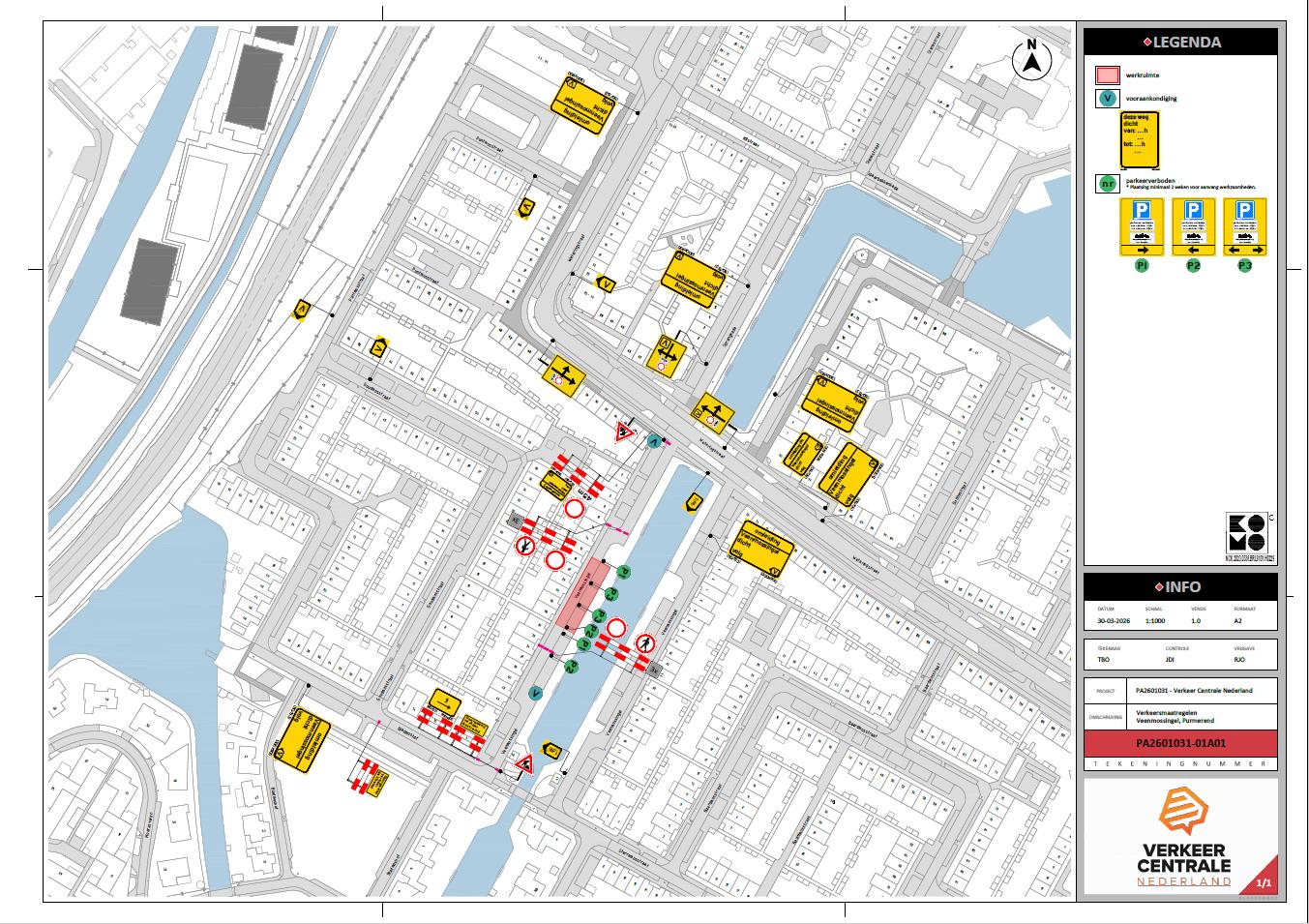This screenshot has height=924, width=1309.
Task: Click the LEGENDA panel header
Action: 1179,42
